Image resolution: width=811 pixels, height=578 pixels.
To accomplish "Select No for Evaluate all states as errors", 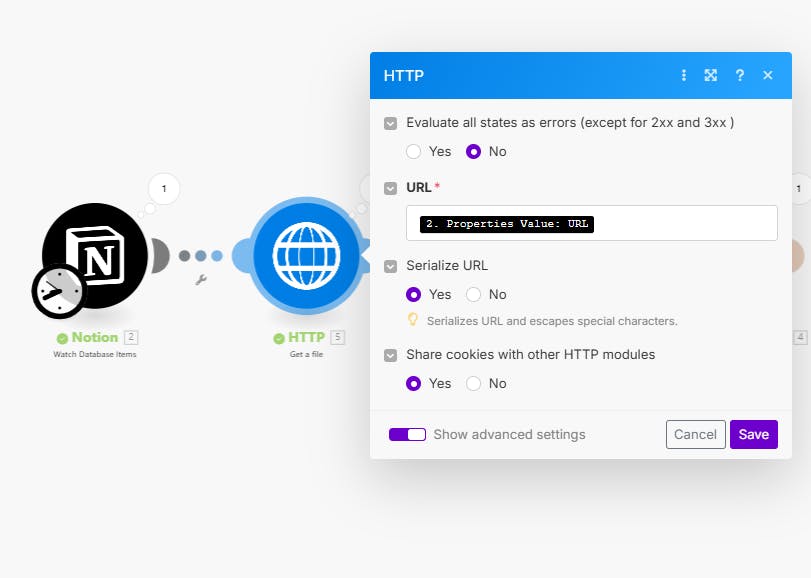I will tap(474, 152).
